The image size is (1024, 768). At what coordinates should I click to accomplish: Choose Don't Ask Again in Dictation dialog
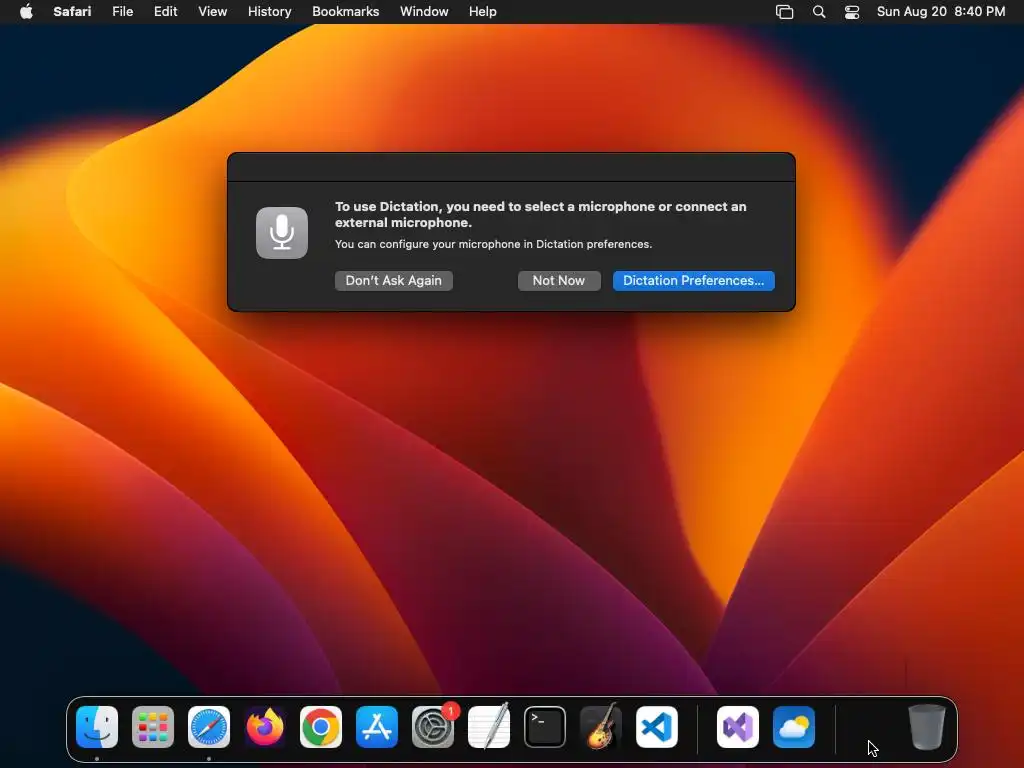pyautogui.click(x=394, y=281)
